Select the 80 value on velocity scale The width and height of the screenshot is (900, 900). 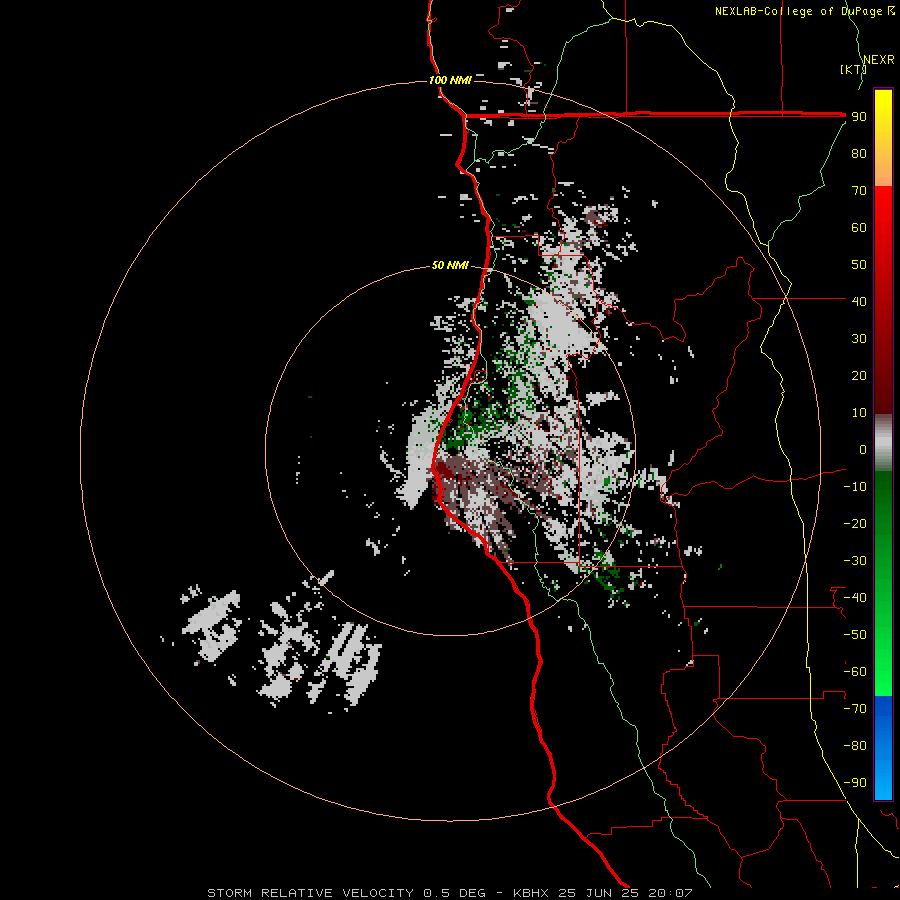[x=859, y=154]
